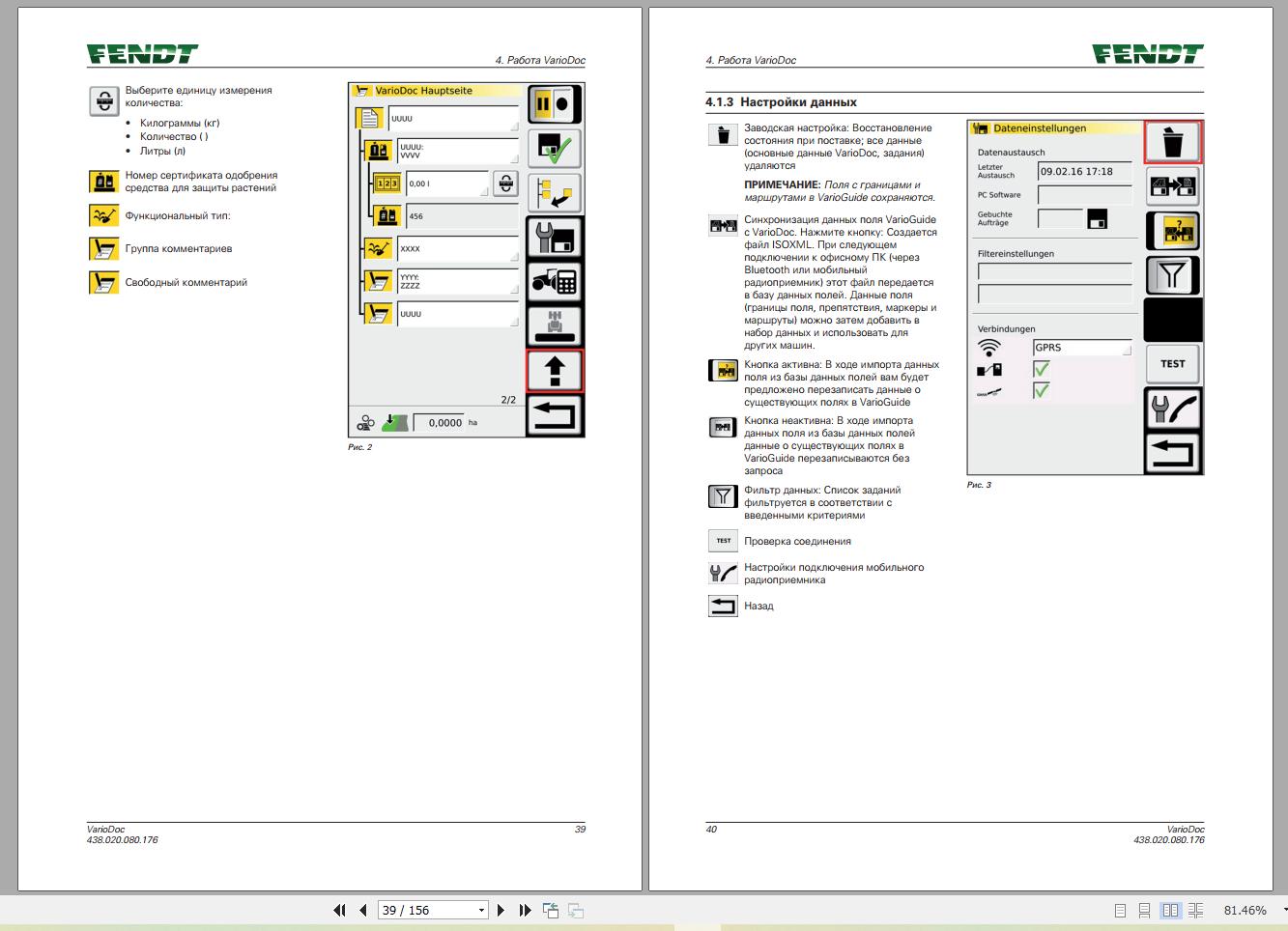Click the 0,0000 ha area field
The image size is (1288, 931).
click(440, 422)
